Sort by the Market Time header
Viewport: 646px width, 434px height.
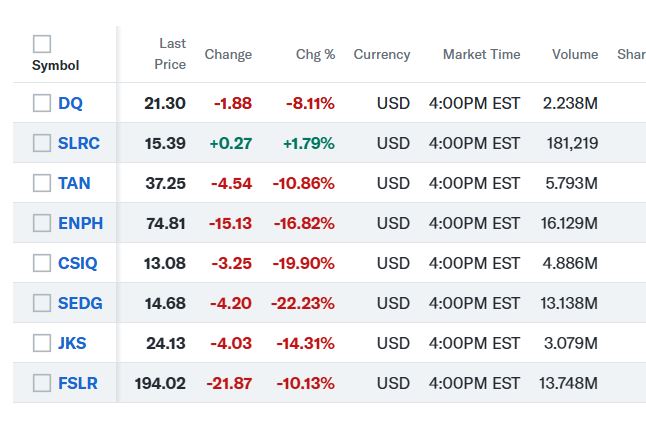tap(481, 54)
